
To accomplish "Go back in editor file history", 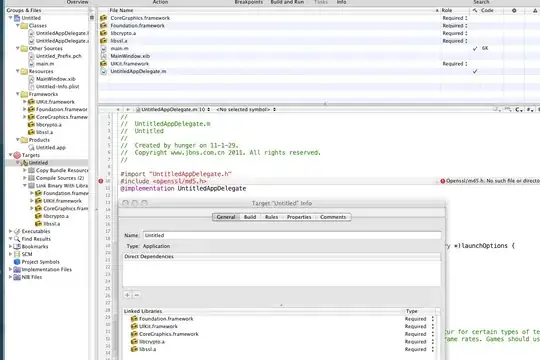I will point(118,110).
